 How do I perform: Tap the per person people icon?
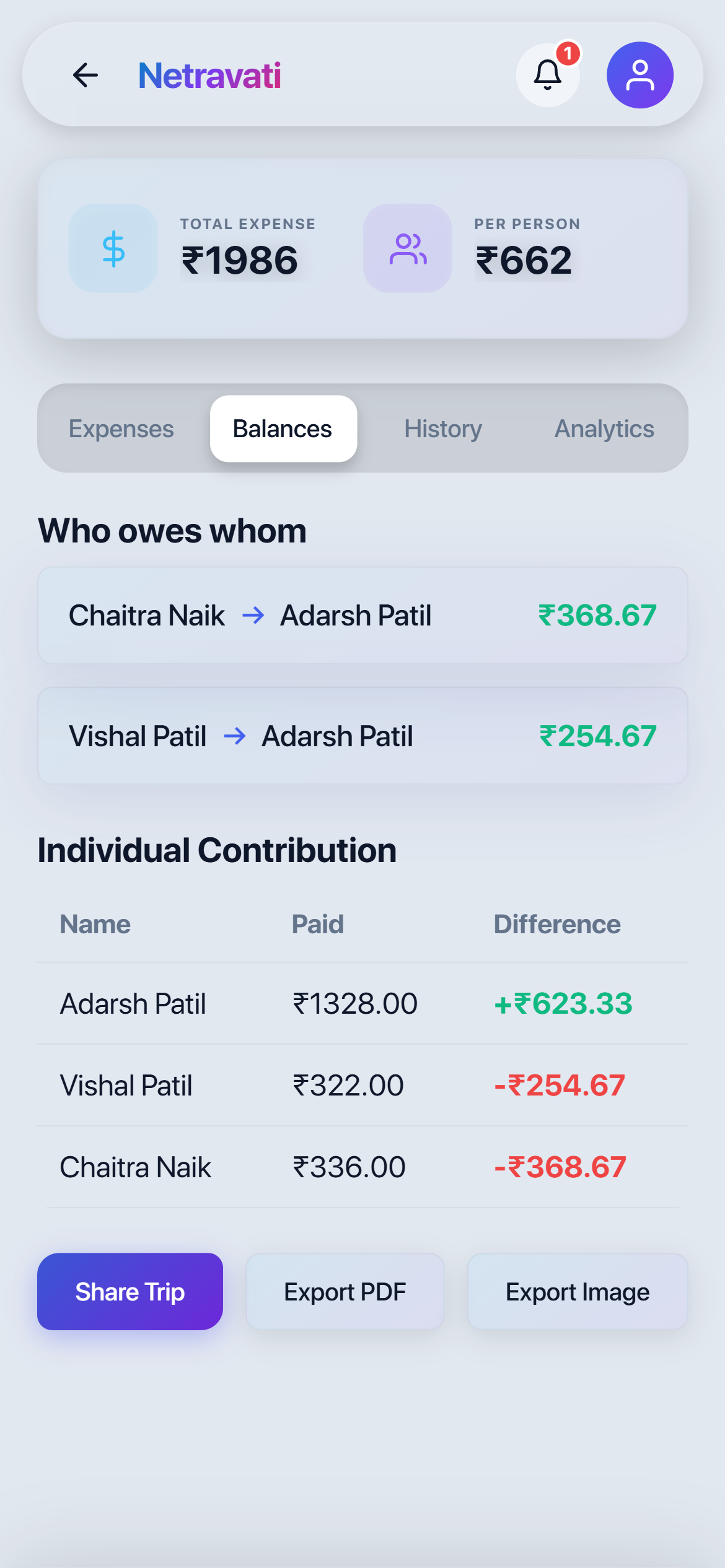[x=407, y=248]
